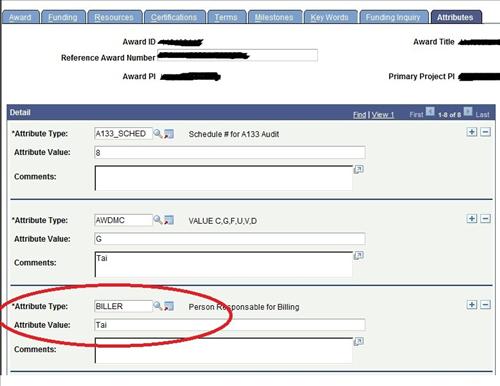Click the View 1 link
Image resolution: width=500 pixels, height=386 pixels.
coord(383,115)
